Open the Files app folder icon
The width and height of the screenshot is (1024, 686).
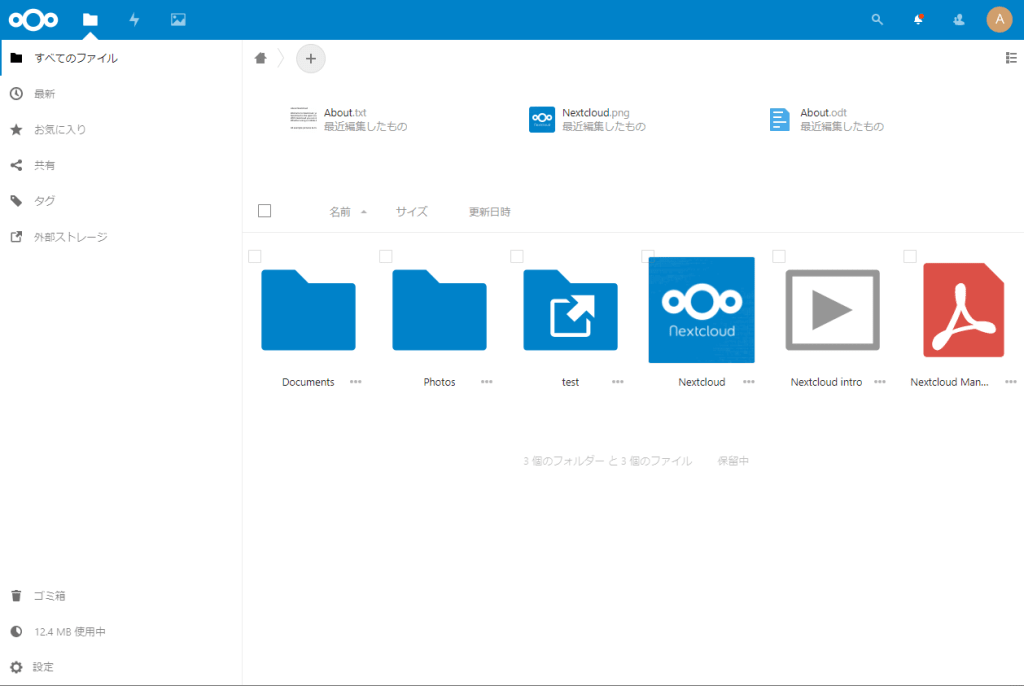[x=90, y=20]
